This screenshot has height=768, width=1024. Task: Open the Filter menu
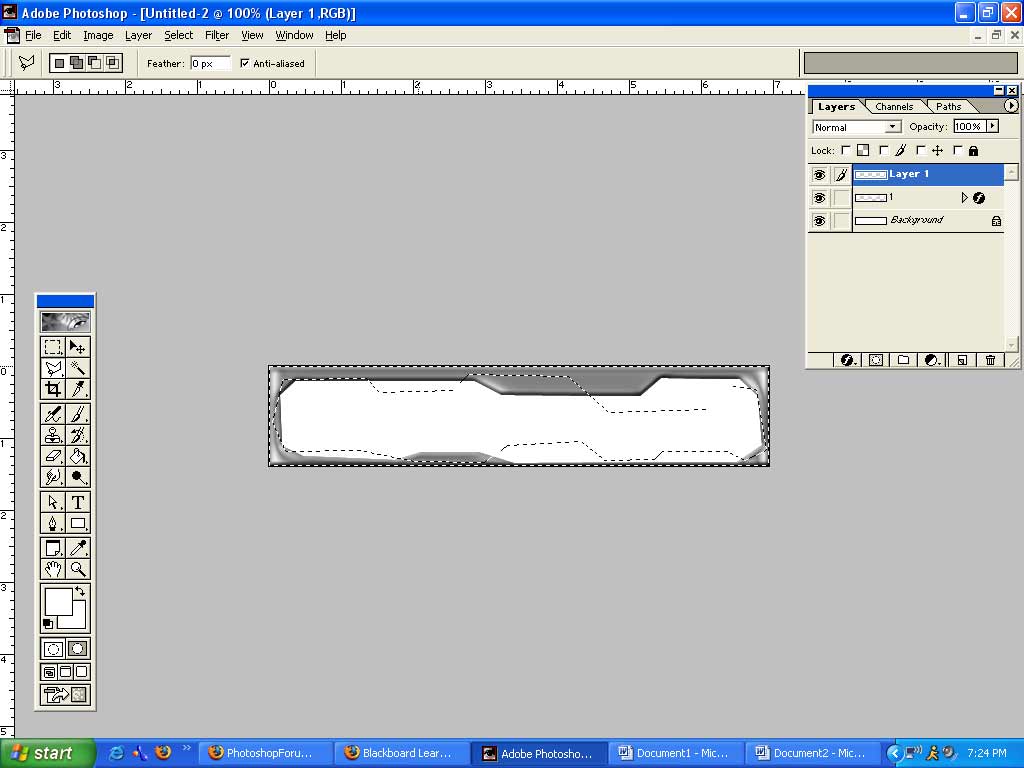tap(217, 35)
